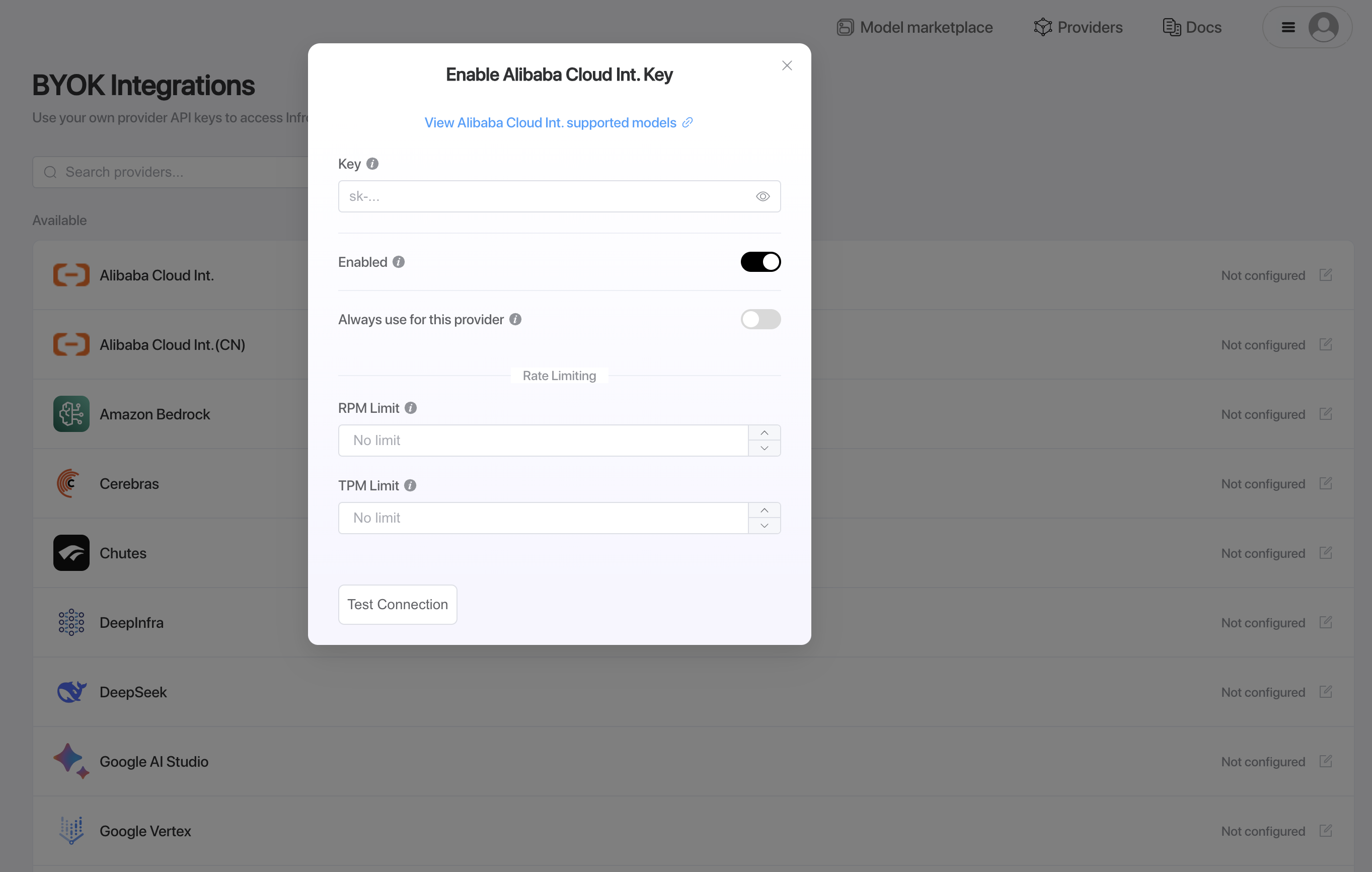Decrease TPM Limit with down arrow
Viewport: 1372px width, 872px height.
(x=764, y=526)
